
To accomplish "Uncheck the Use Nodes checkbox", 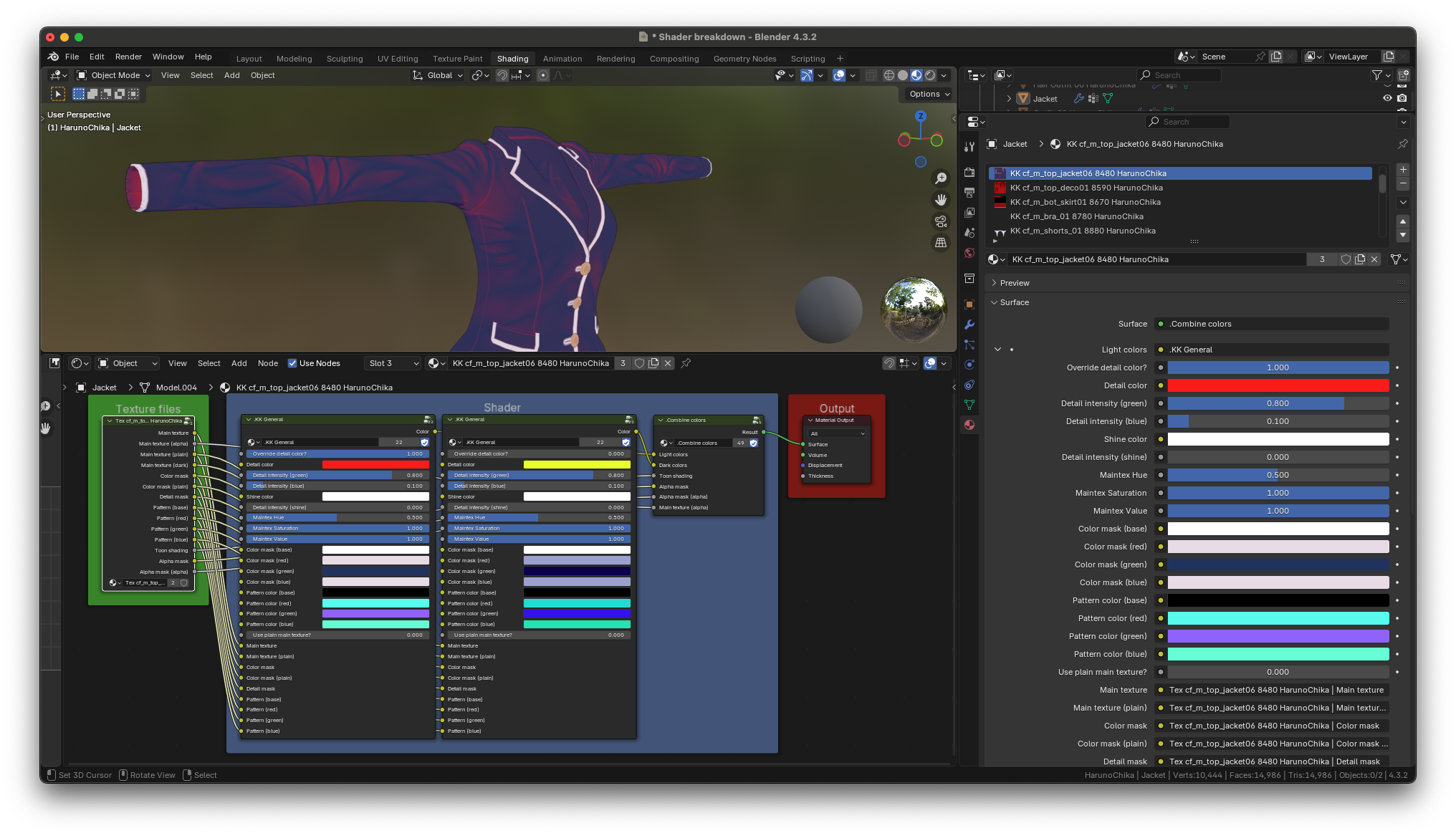I will 292,363.
